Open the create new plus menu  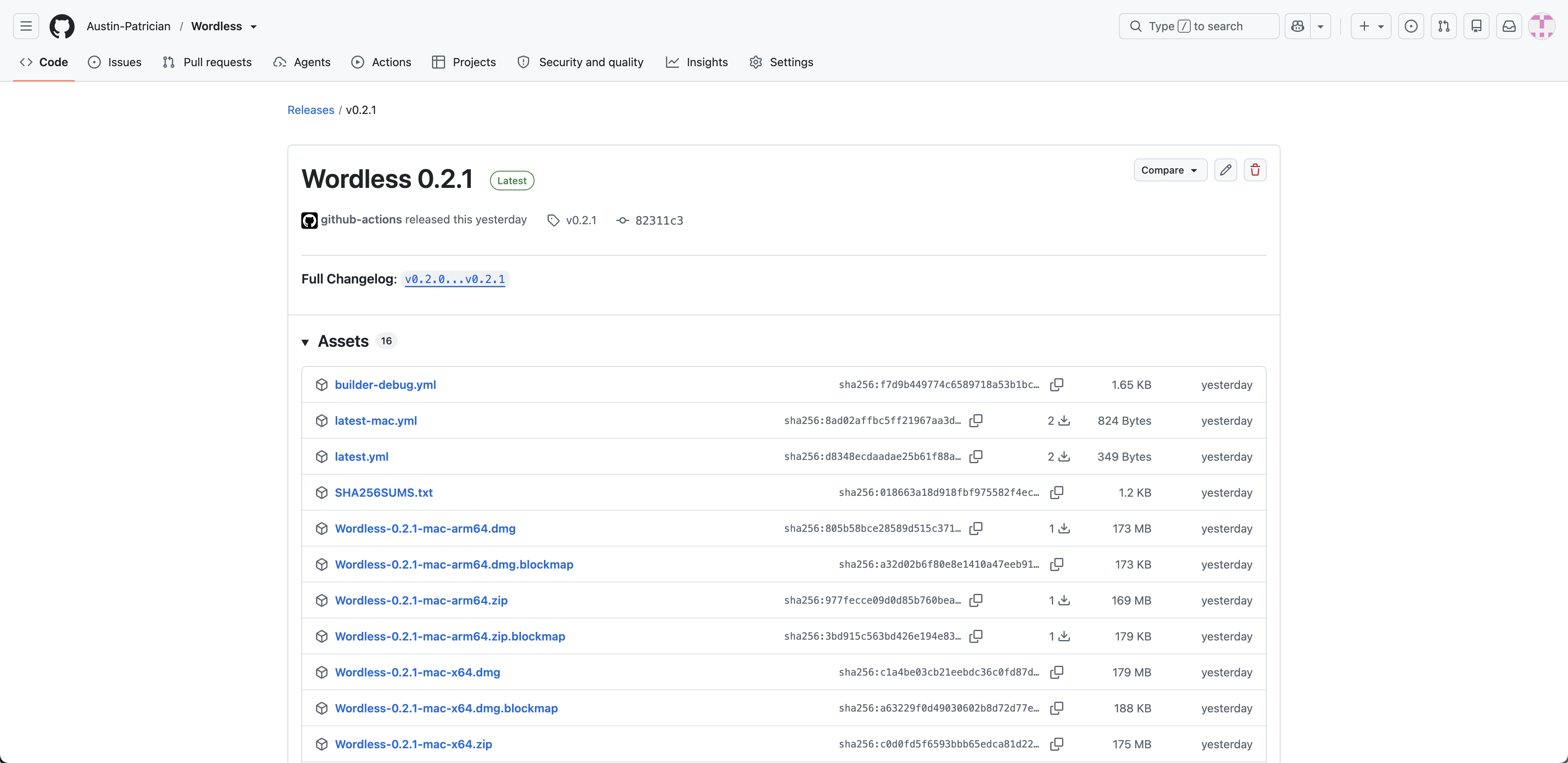(x=1371, y=26)
